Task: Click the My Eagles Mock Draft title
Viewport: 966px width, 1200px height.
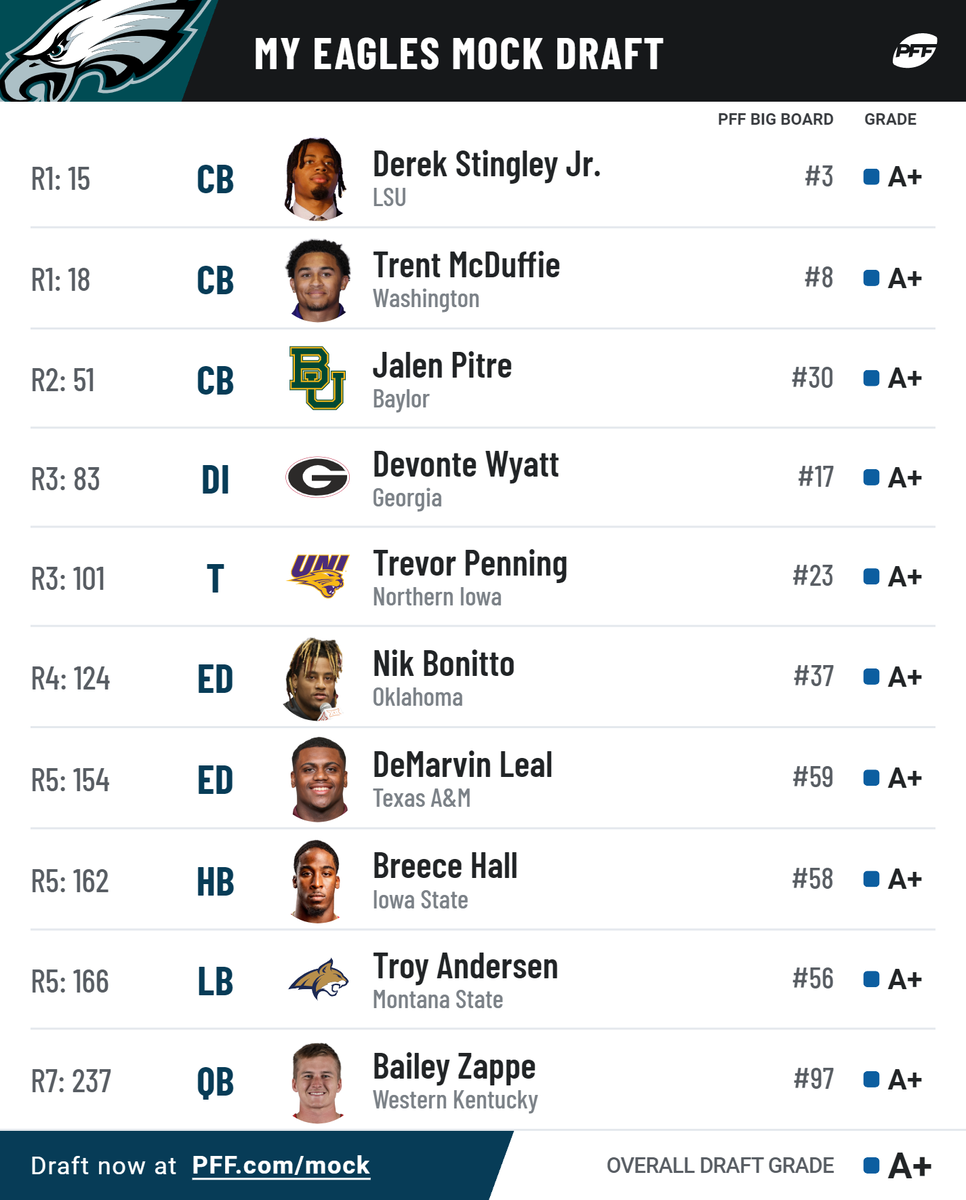Action: point(459,54)
